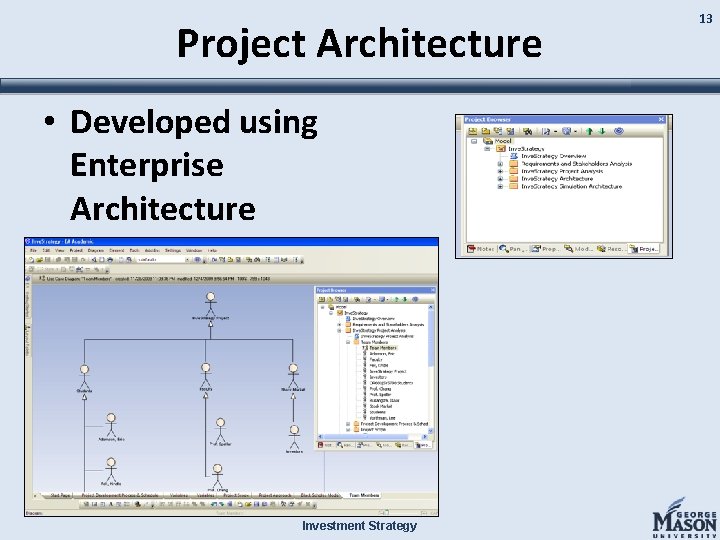
Task: Switch to Pan tab in the top-right Project Browser
Action: point(512,248)
